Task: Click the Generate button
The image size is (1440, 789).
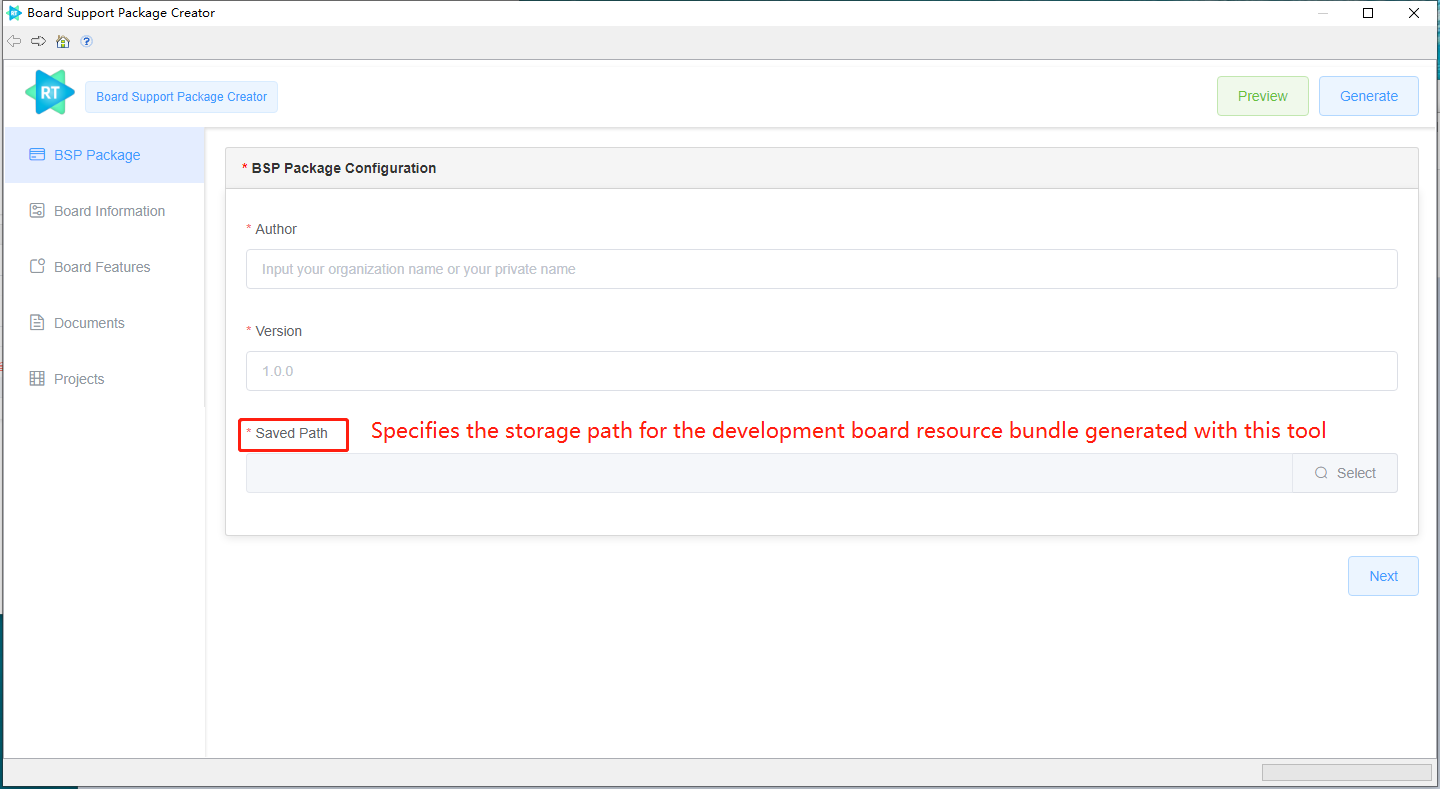Action: pyautogui.click(x=1368, y=95)
